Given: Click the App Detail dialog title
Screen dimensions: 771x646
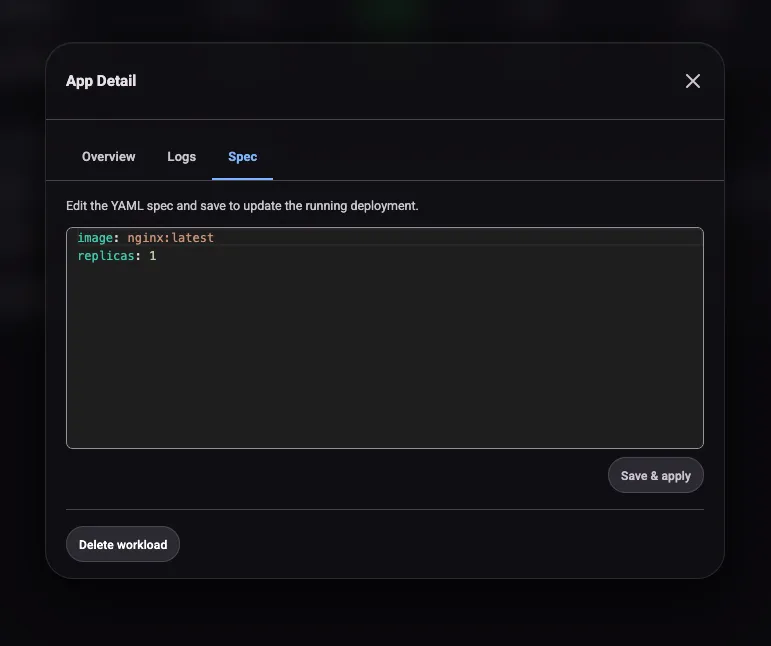Looking at the screenshot, I should click(x=101, y=81).
